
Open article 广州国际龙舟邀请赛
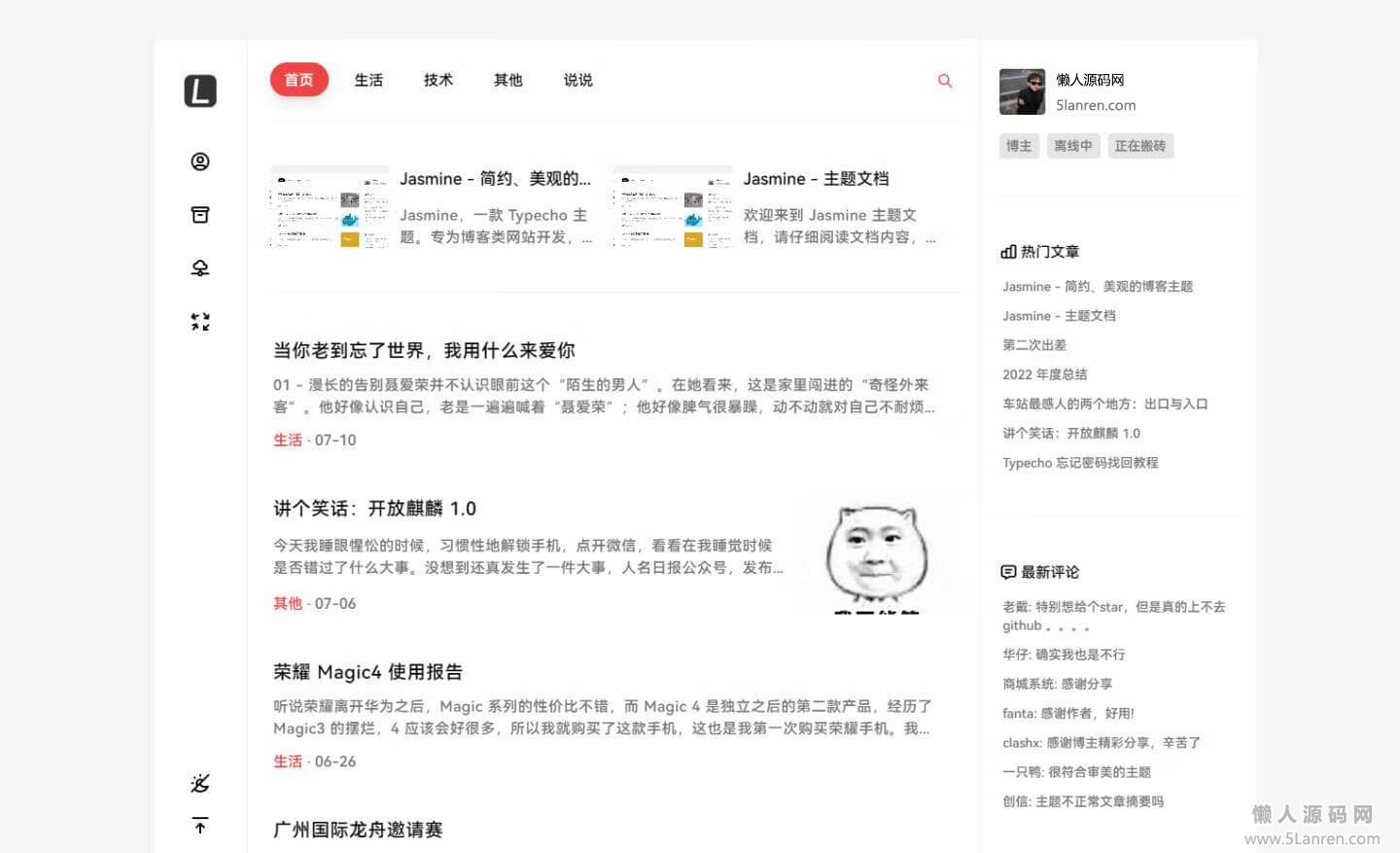[358, 830]
